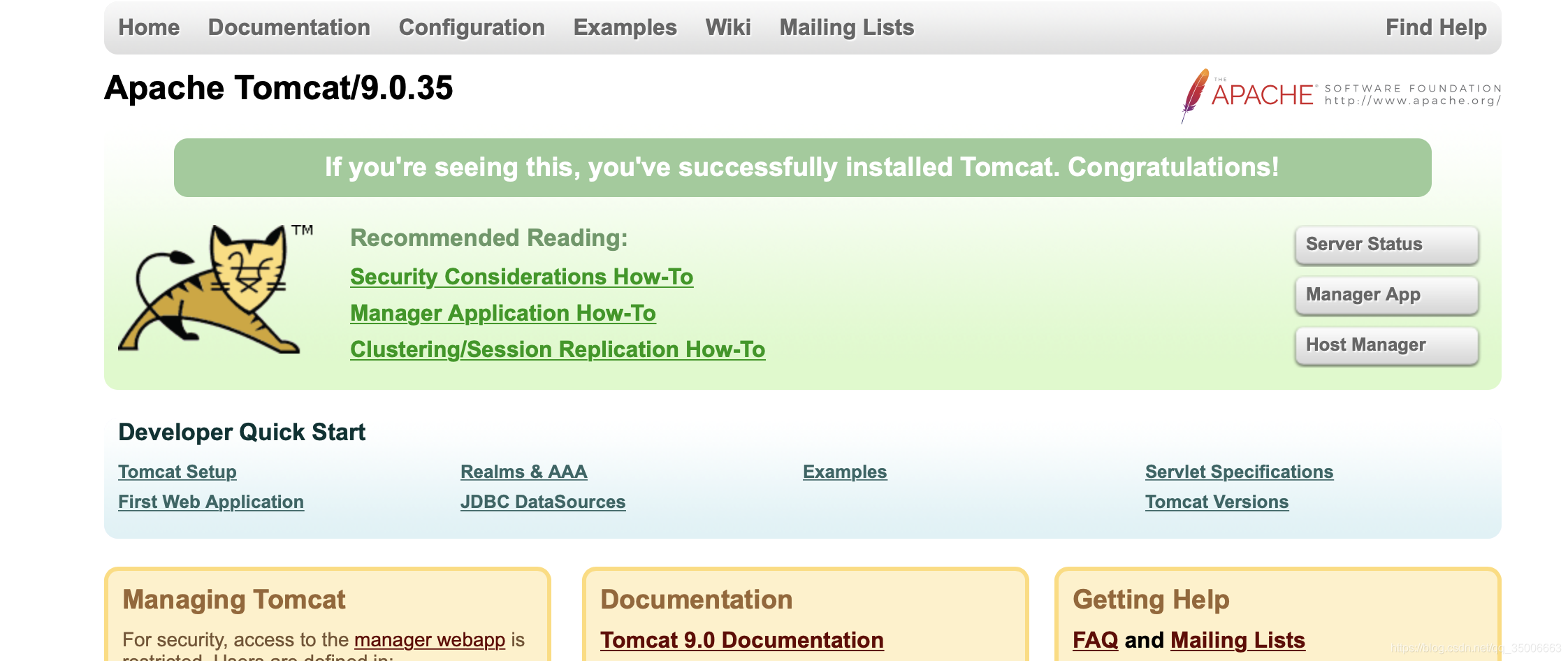Click the Apache Software Foundation feather logo
Screen dimensions: 1568x661
tap(1341, 96)
